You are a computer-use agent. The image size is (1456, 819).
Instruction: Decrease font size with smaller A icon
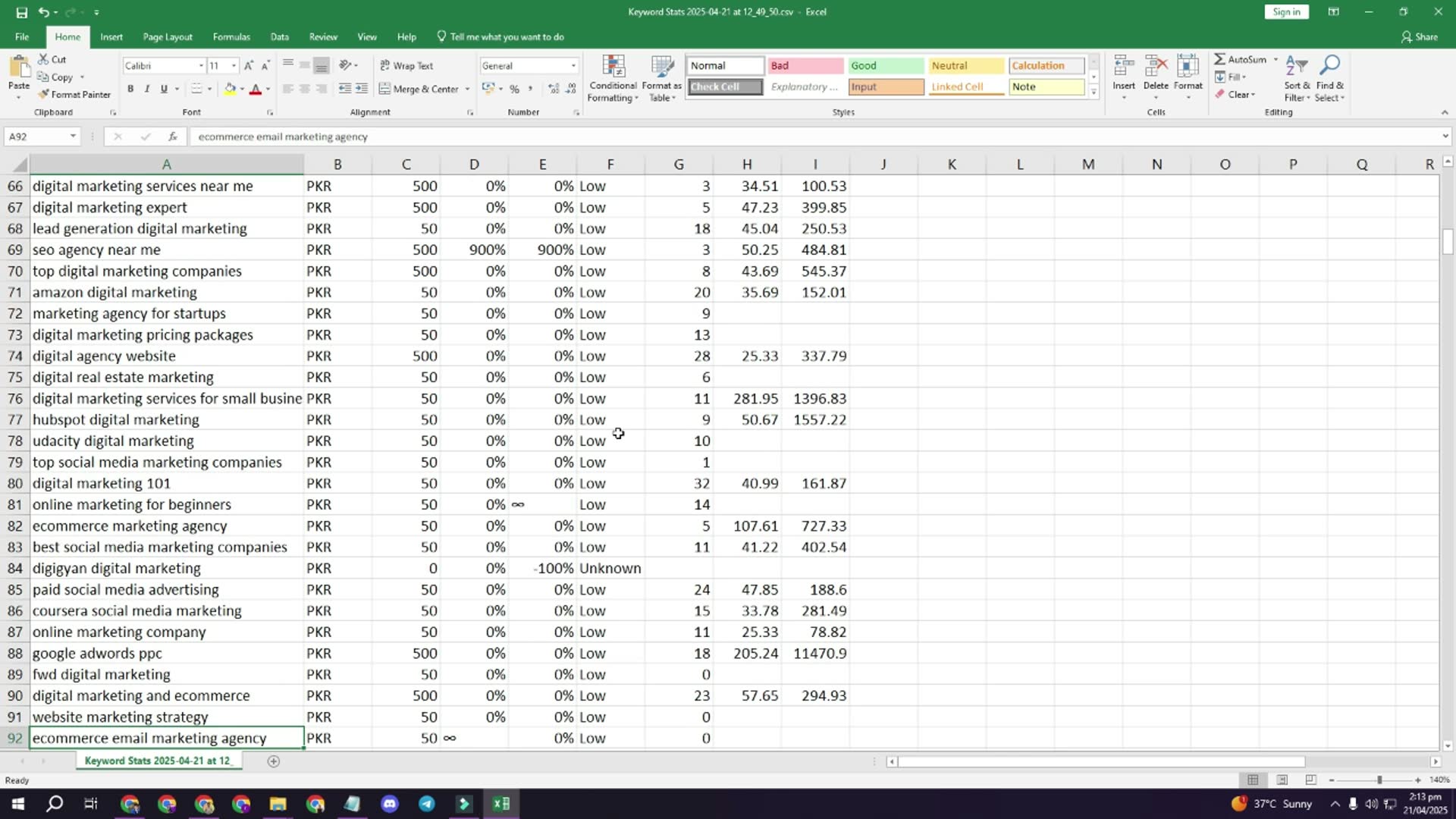[265, 66]
